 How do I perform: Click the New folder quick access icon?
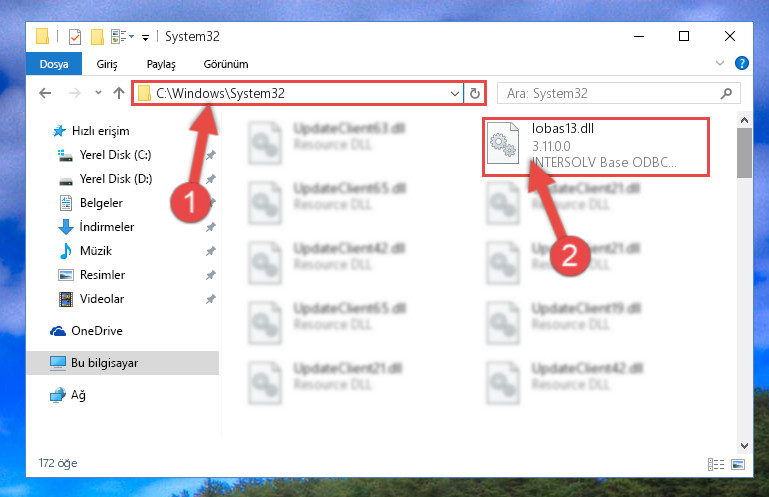pyautogui.click(x=97, y=37)
